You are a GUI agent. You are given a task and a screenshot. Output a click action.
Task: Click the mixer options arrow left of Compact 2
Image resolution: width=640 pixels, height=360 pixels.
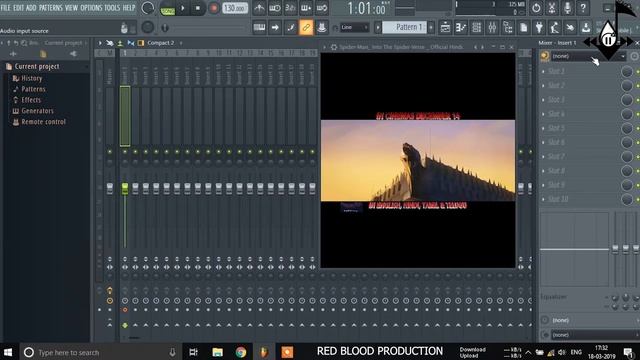100,43
